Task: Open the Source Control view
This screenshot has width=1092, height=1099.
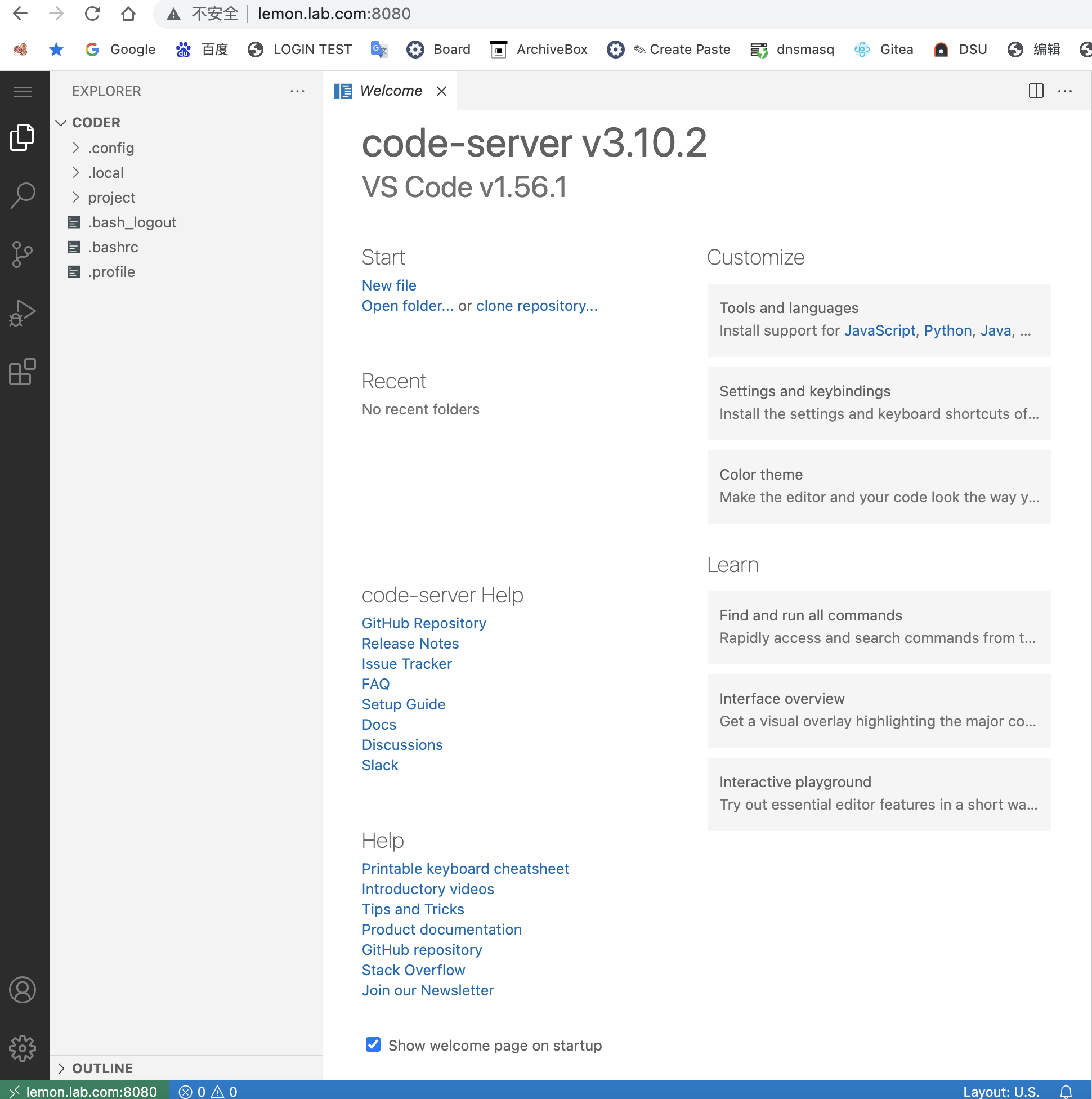Action: 23,255
